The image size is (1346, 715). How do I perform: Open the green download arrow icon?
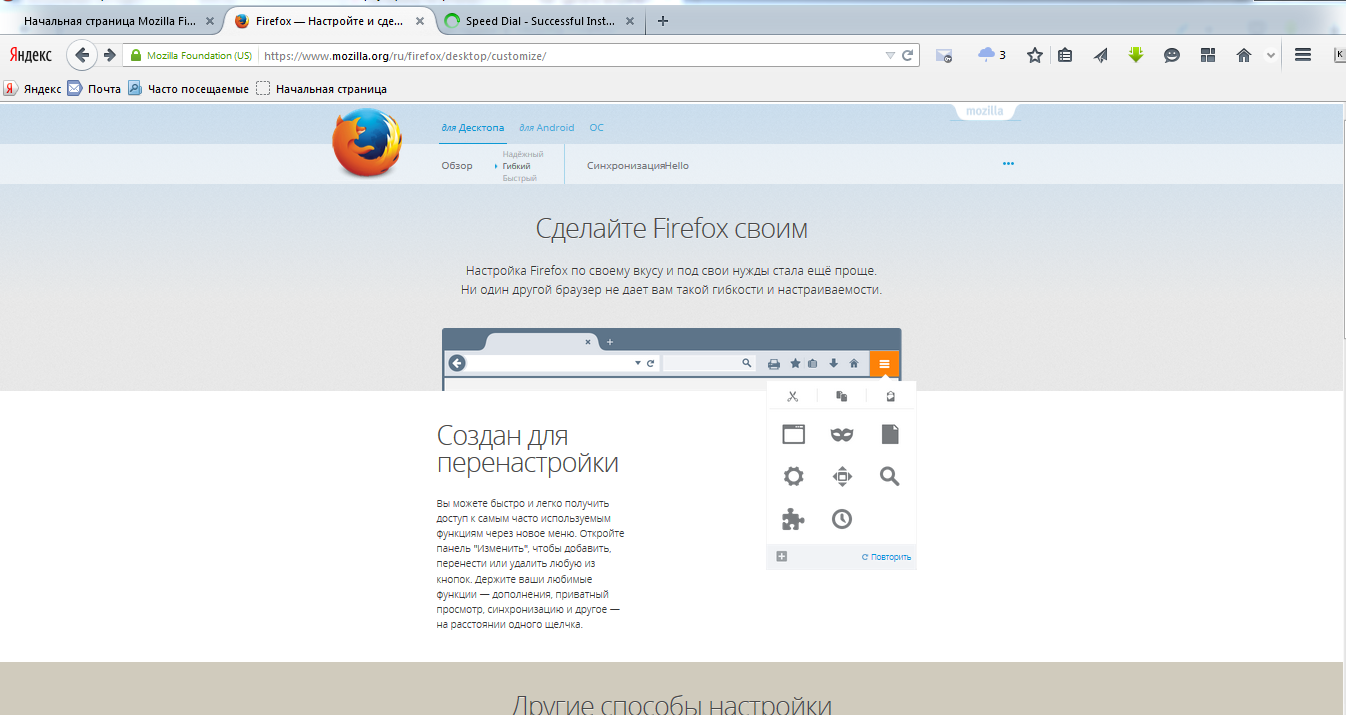(x=1136, y=55)
